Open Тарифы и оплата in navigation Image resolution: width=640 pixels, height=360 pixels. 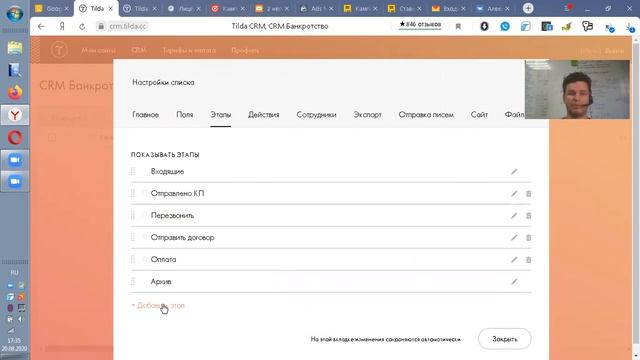point(189,51)
